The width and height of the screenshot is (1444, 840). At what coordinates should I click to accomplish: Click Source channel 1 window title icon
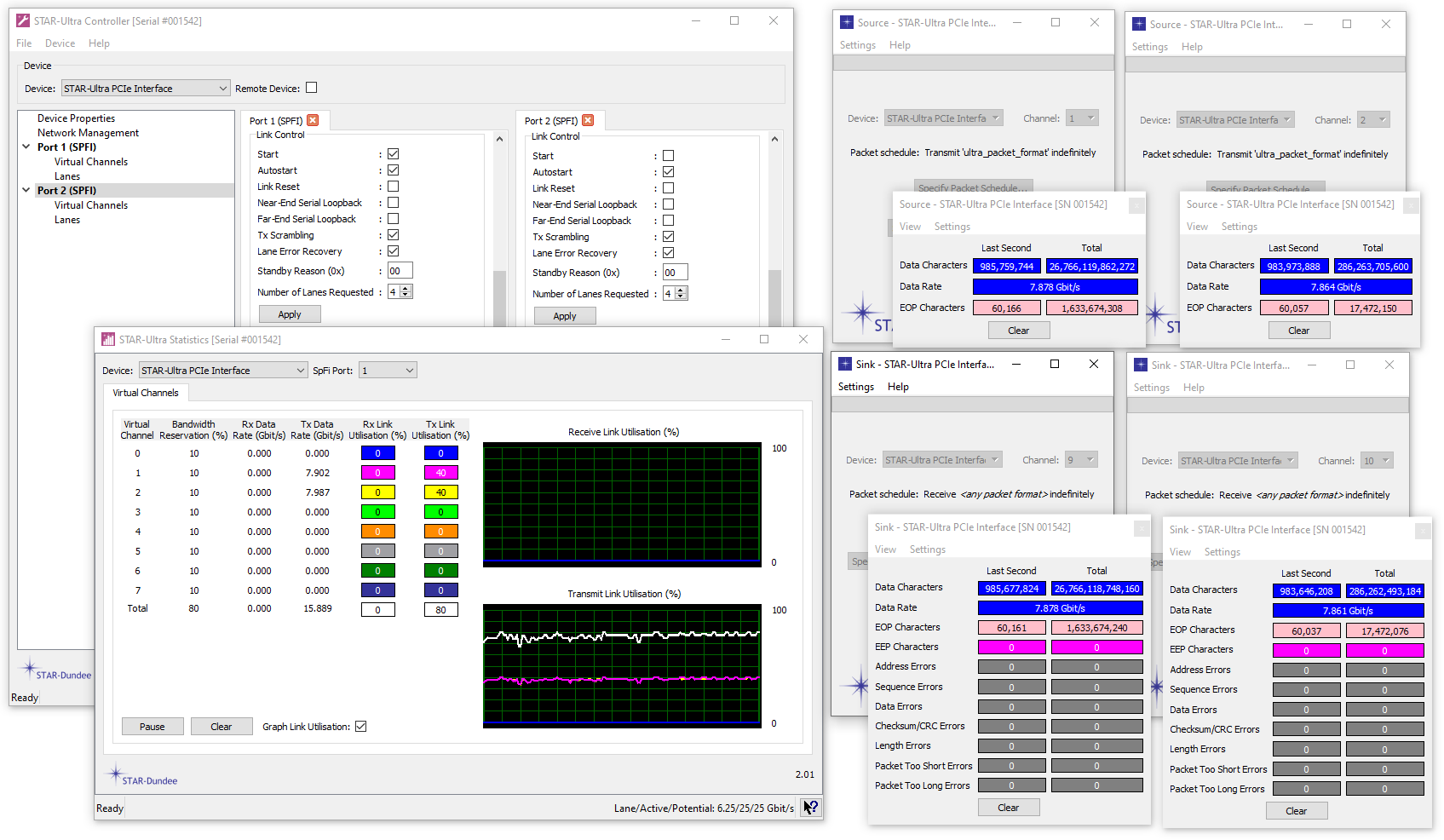click(x=846, y=23)
